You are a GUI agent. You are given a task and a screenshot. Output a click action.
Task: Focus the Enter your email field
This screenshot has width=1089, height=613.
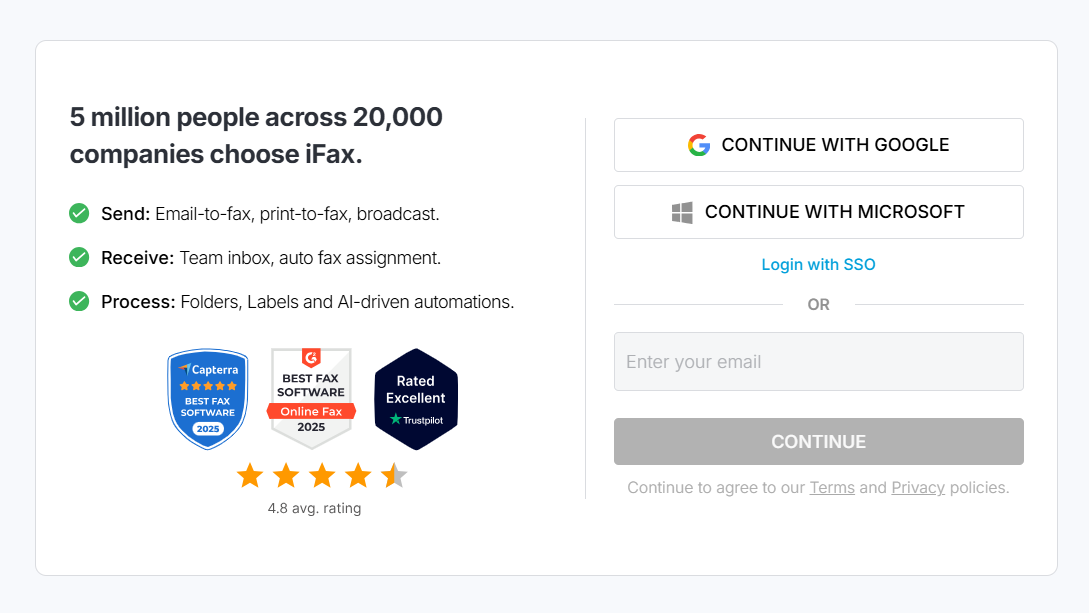[x=818, y=361]
